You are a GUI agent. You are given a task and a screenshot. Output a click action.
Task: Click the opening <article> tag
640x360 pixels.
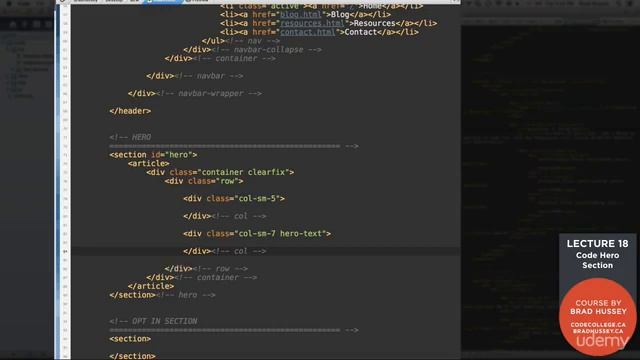coord(149,164)
